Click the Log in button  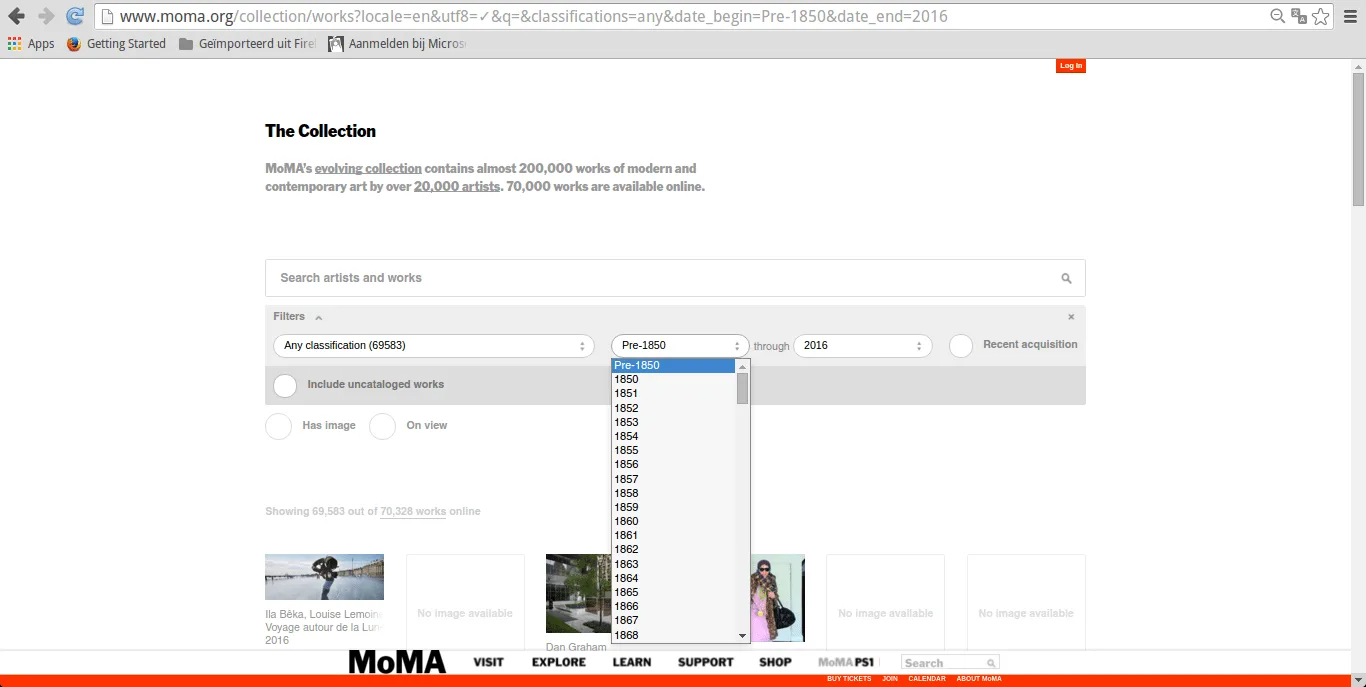1070,66
